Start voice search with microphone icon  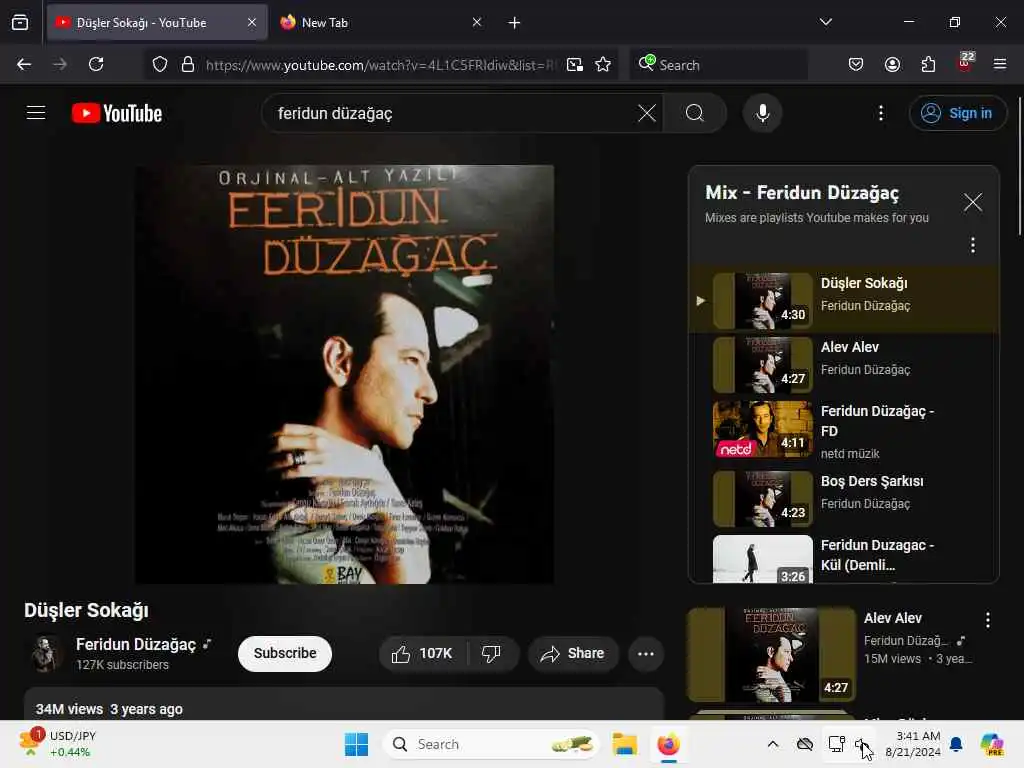point(762,113)
